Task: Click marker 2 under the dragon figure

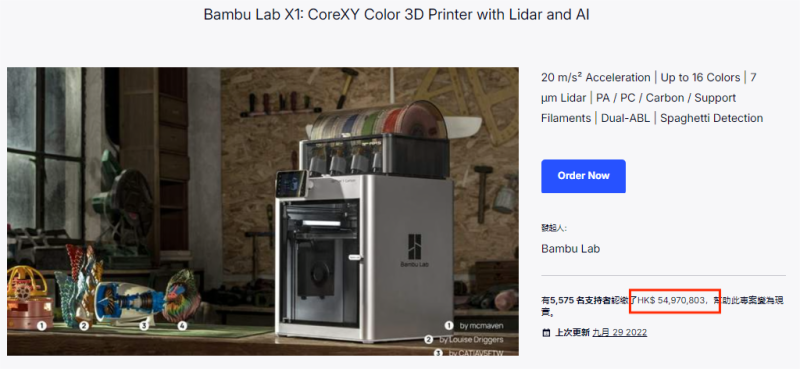Action: tap(84, 325)
